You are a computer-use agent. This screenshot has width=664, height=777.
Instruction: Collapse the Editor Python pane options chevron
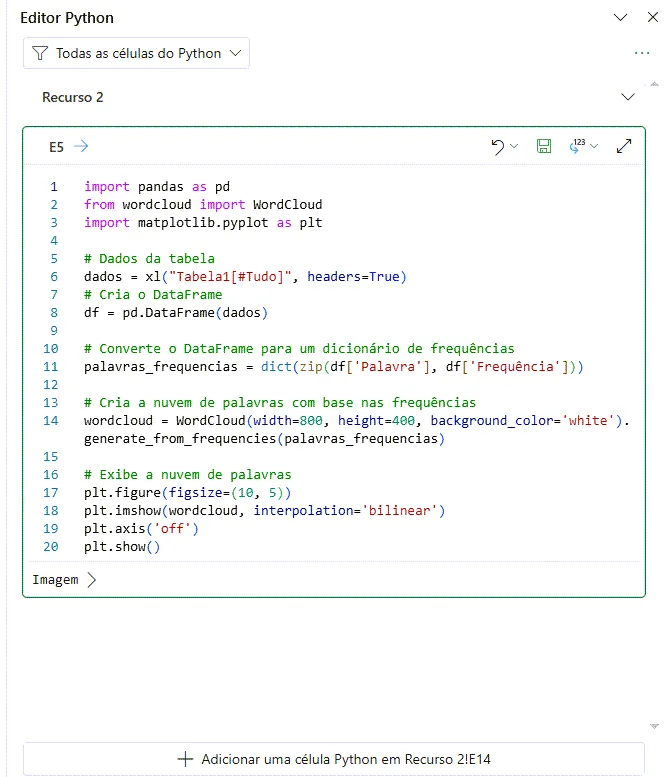click(620, 17)
